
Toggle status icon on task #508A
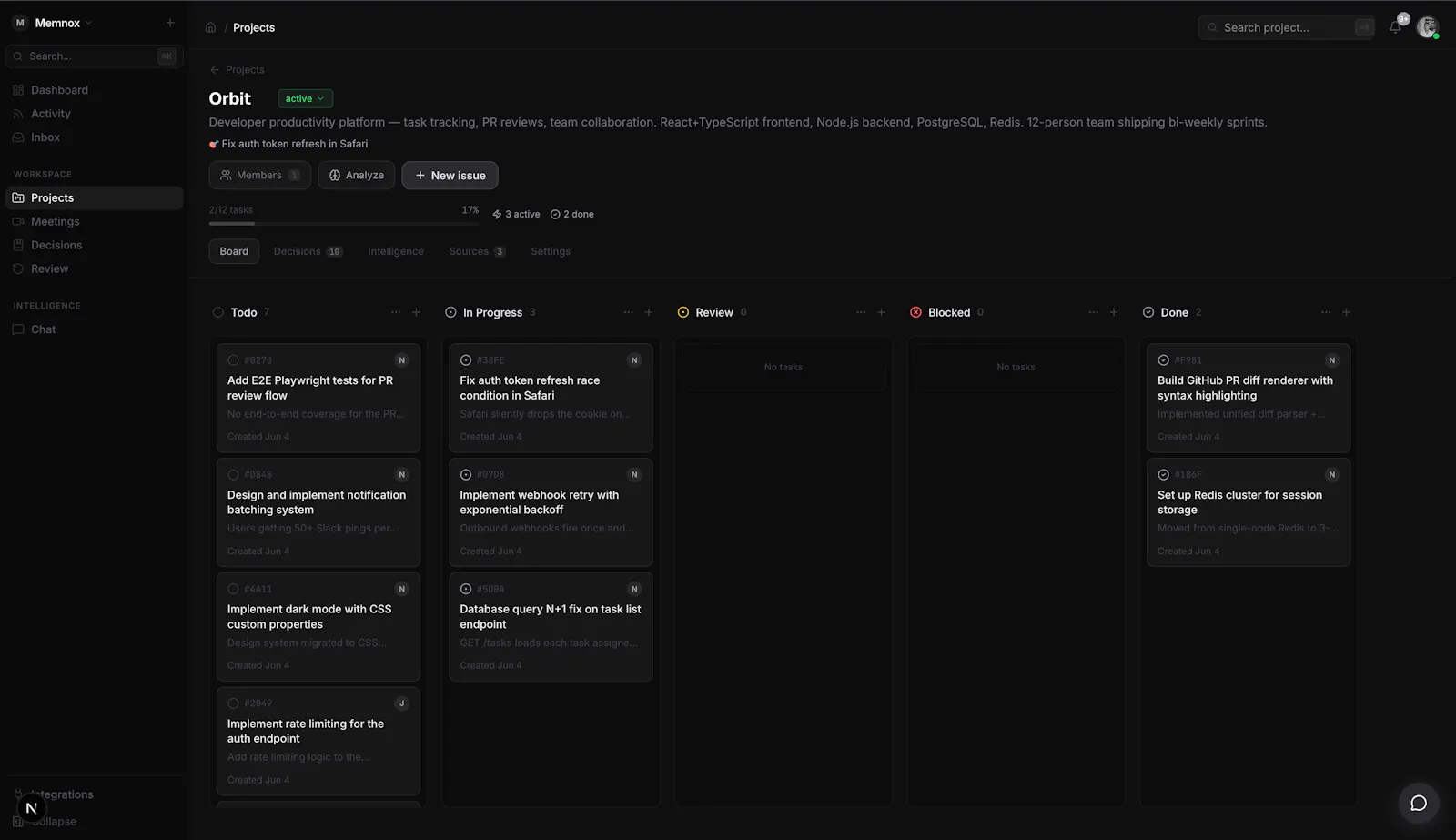click(x=466, y=589)
